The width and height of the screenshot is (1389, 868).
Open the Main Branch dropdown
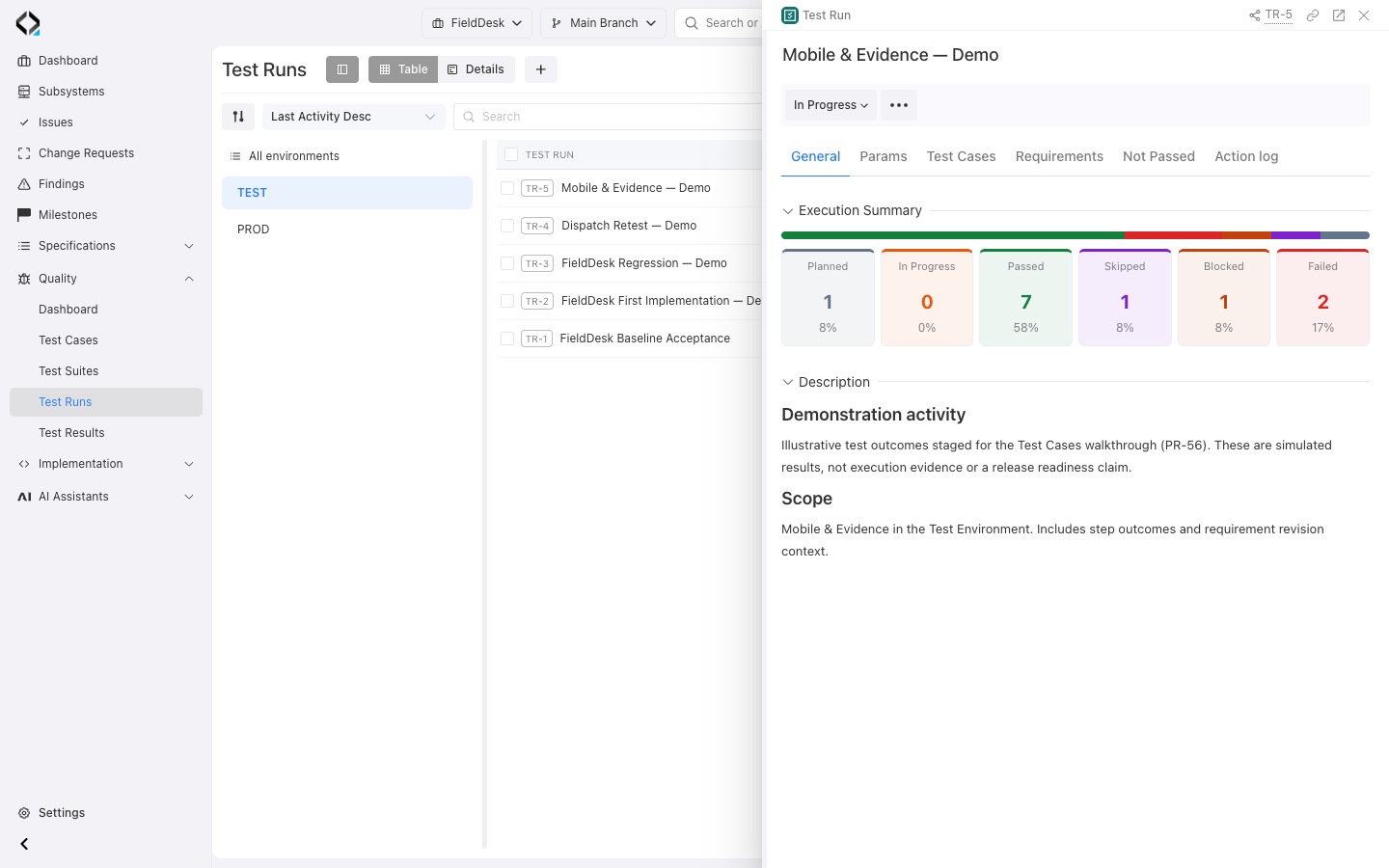(603, 23)
